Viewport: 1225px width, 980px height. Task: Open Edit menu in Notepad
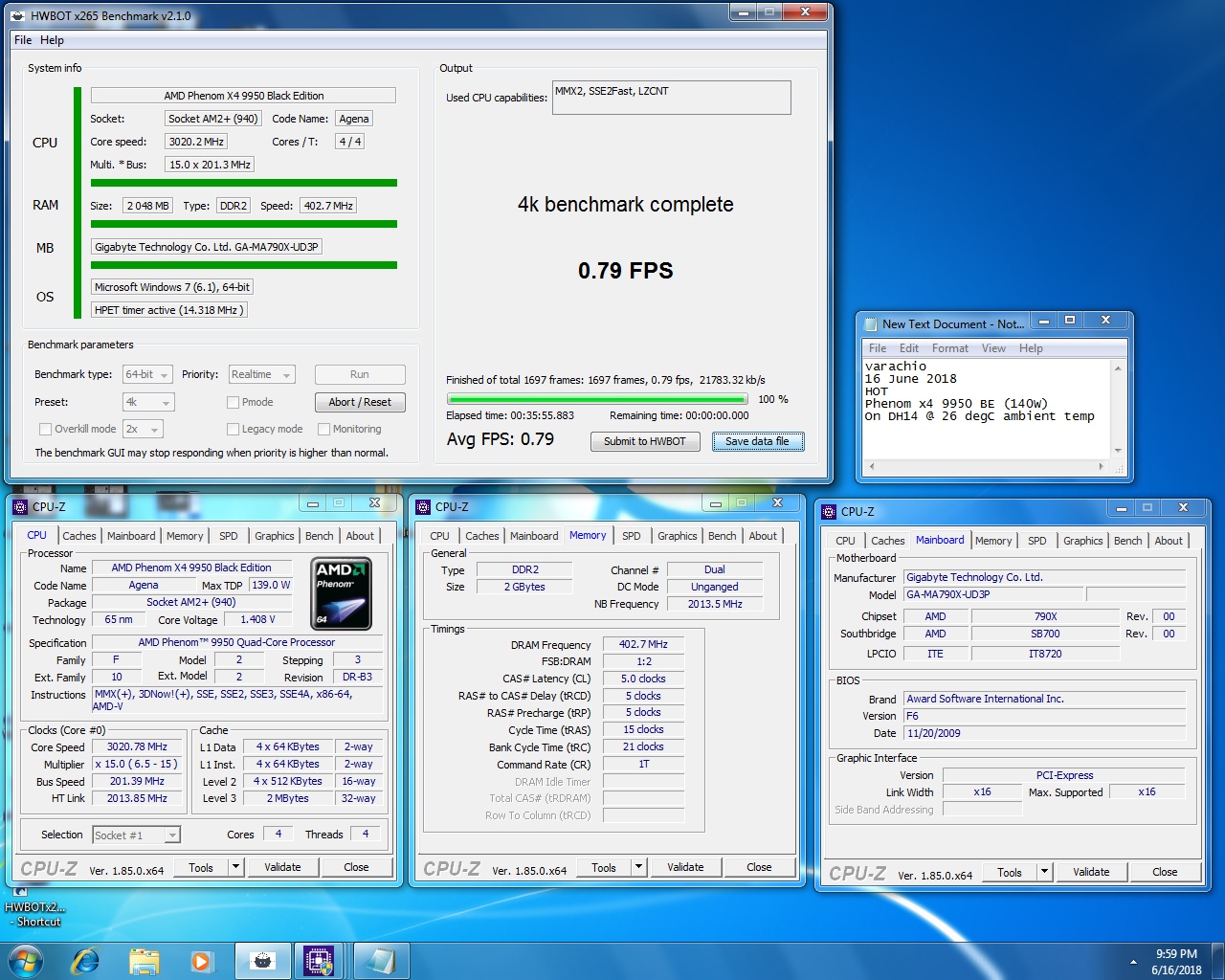click(x=909, y=348)
